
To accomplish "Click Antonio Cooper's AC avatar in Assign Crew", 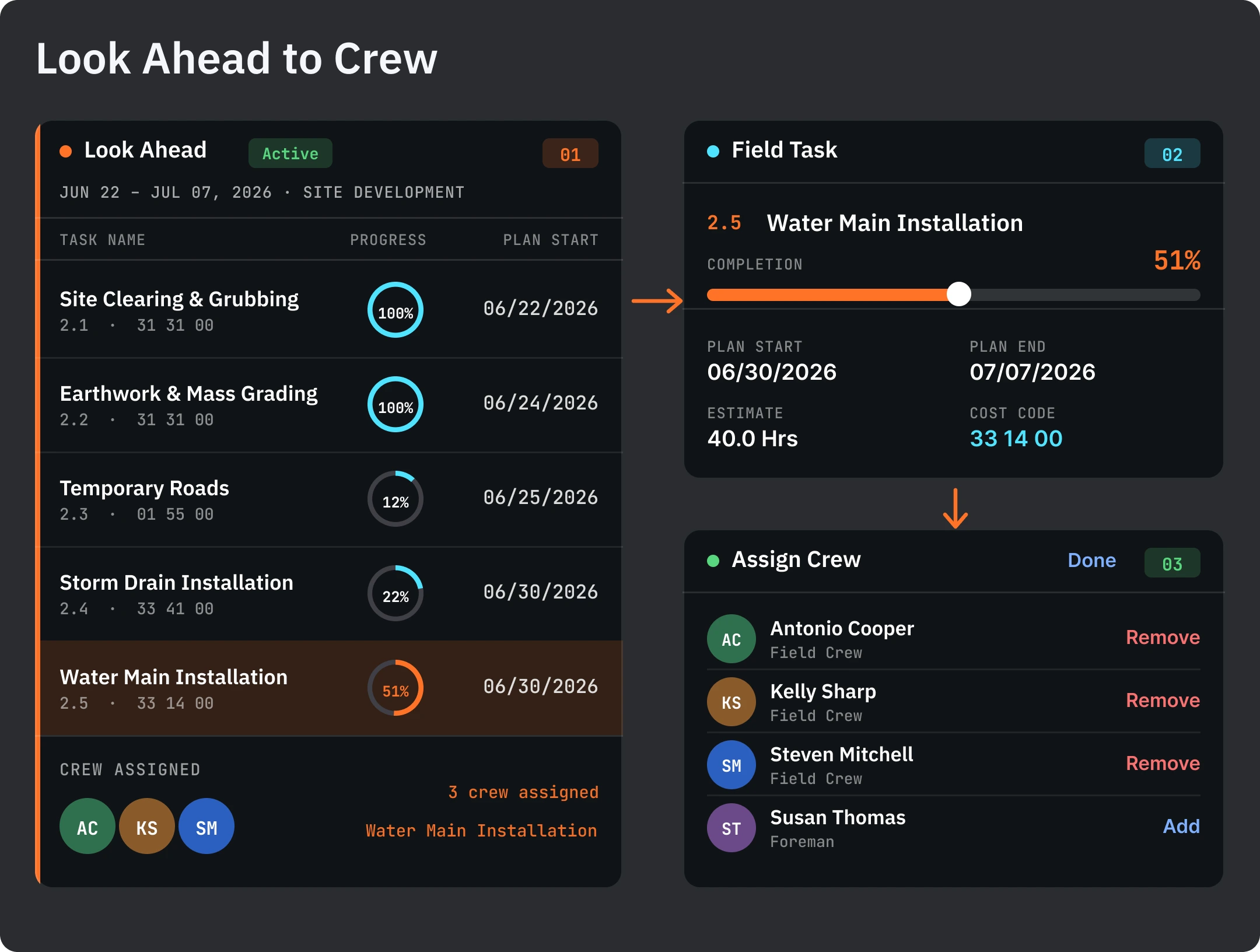I will [x=731, y=639].
